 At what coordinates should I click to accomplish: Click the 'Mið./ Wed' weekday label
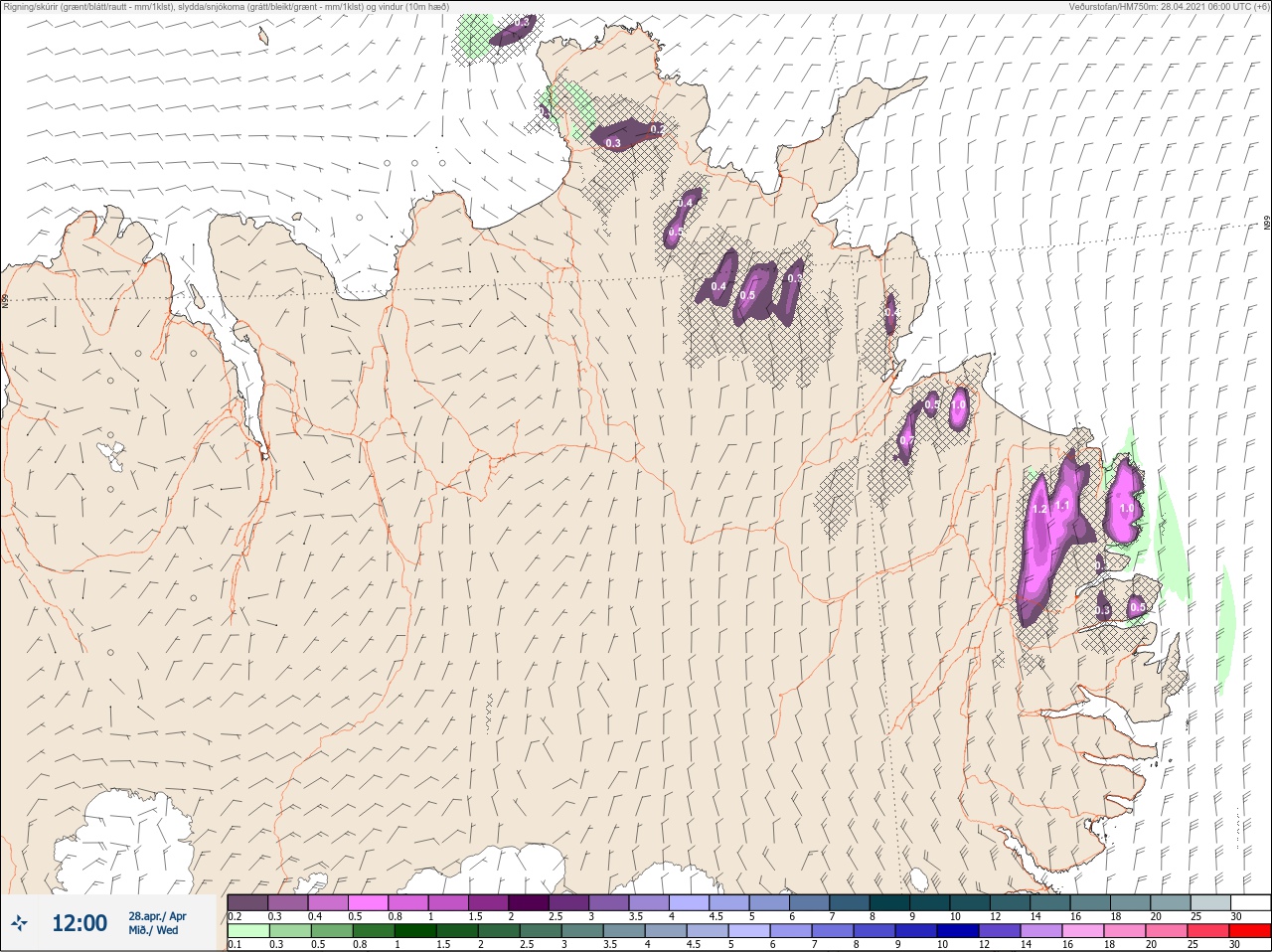click(x=153, y=930)
